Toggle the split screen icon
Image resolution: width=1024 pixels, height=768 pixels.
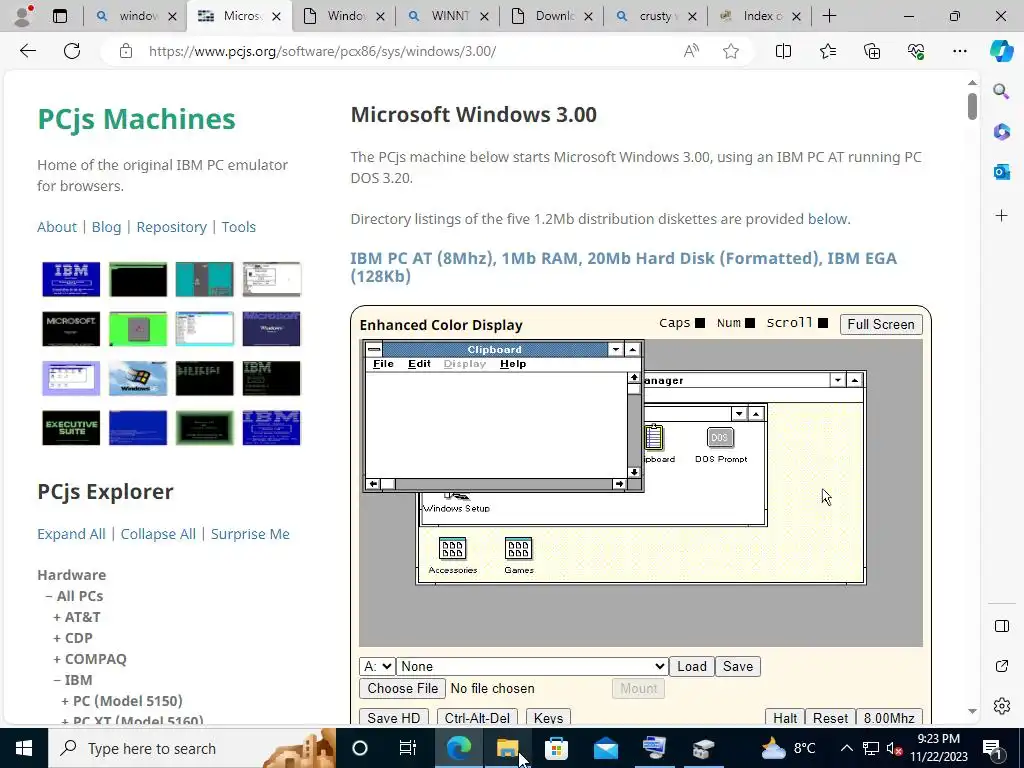pos(783,51)
